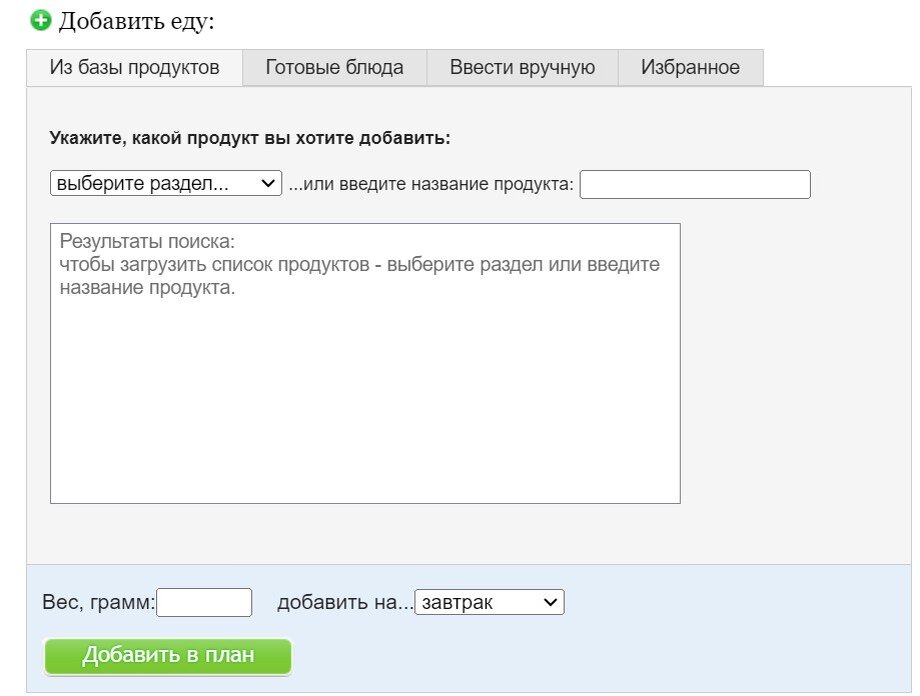Go to the "Избранное" tab
Viewport: 920px width, 696px height.
(690, 68)
